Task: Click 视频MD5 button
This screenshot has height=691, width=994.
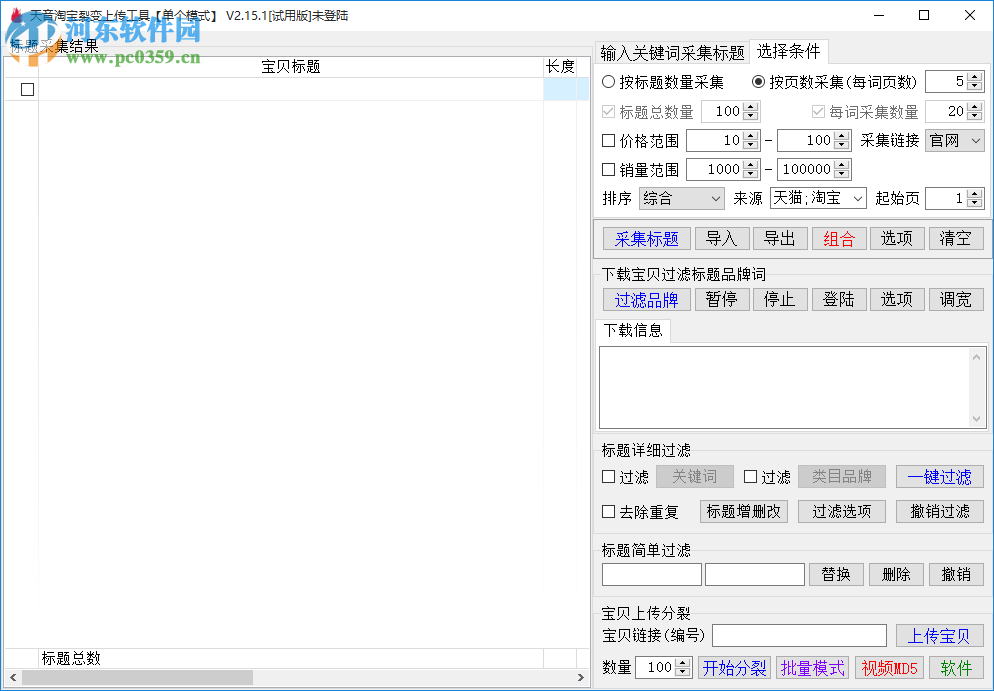Action: (889, 667)
